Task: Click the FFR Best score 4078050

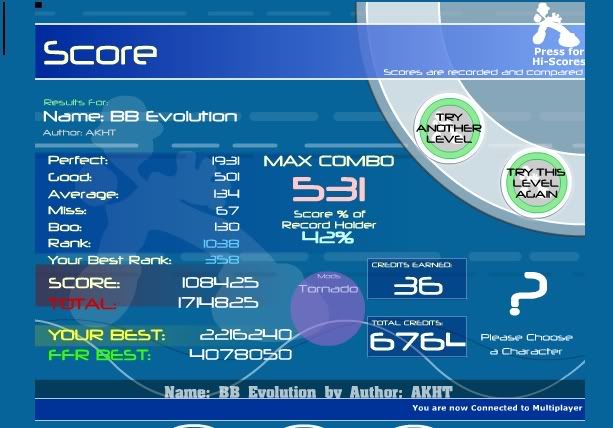Action: tap(240, 354)
